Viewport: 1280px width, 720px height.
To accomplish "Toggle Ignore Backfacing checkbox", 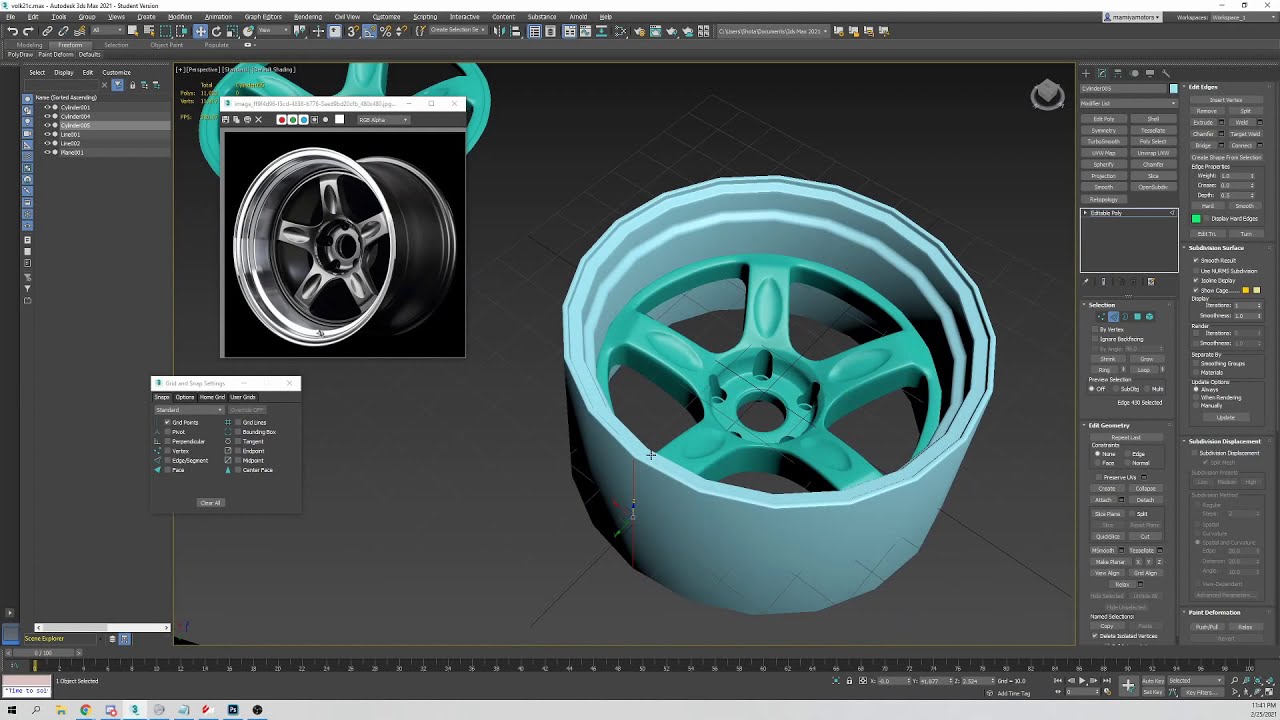I will 1095,339.
